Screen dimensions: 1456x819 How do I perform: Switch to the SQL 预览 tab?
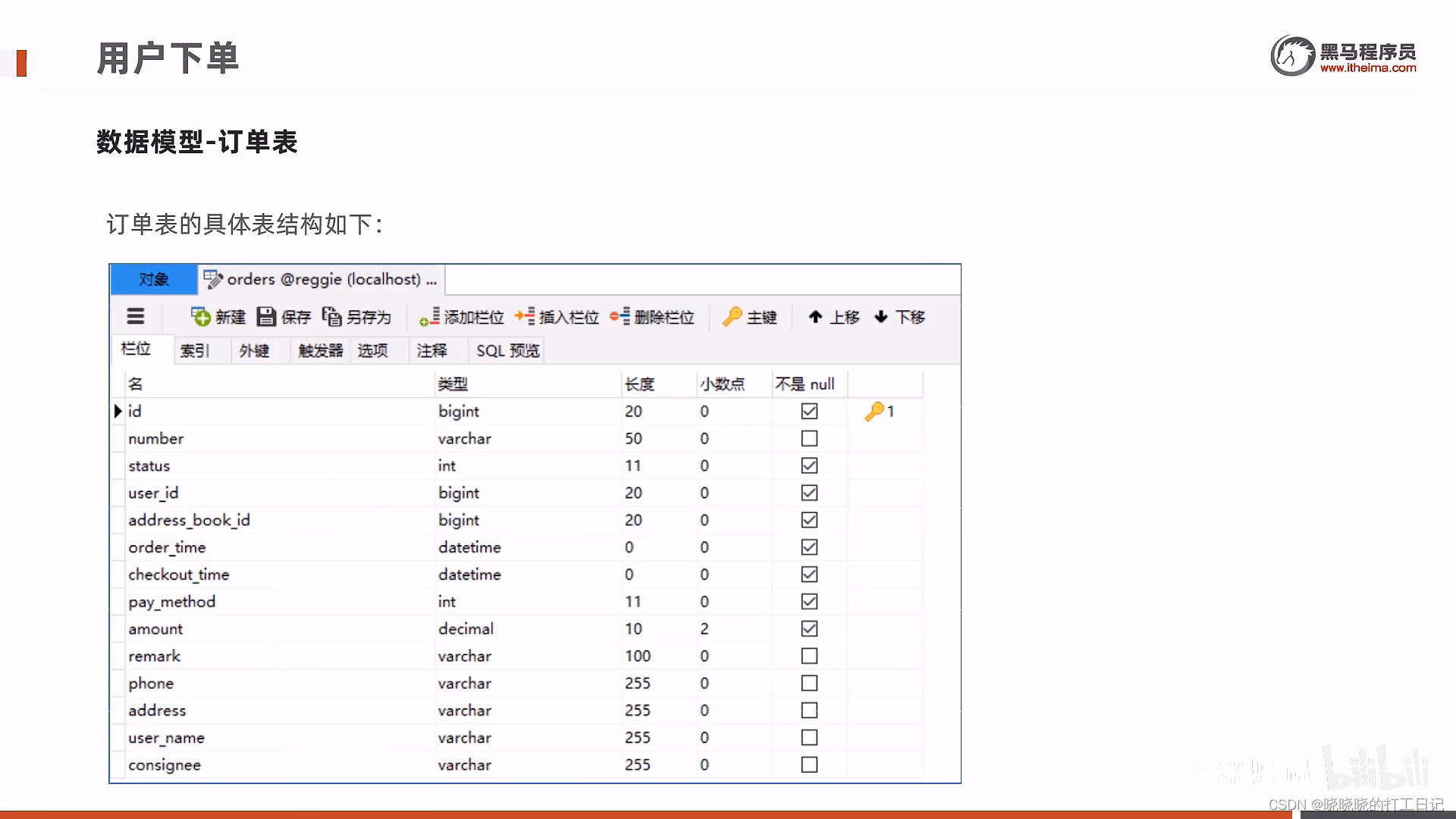pos(507,350)
